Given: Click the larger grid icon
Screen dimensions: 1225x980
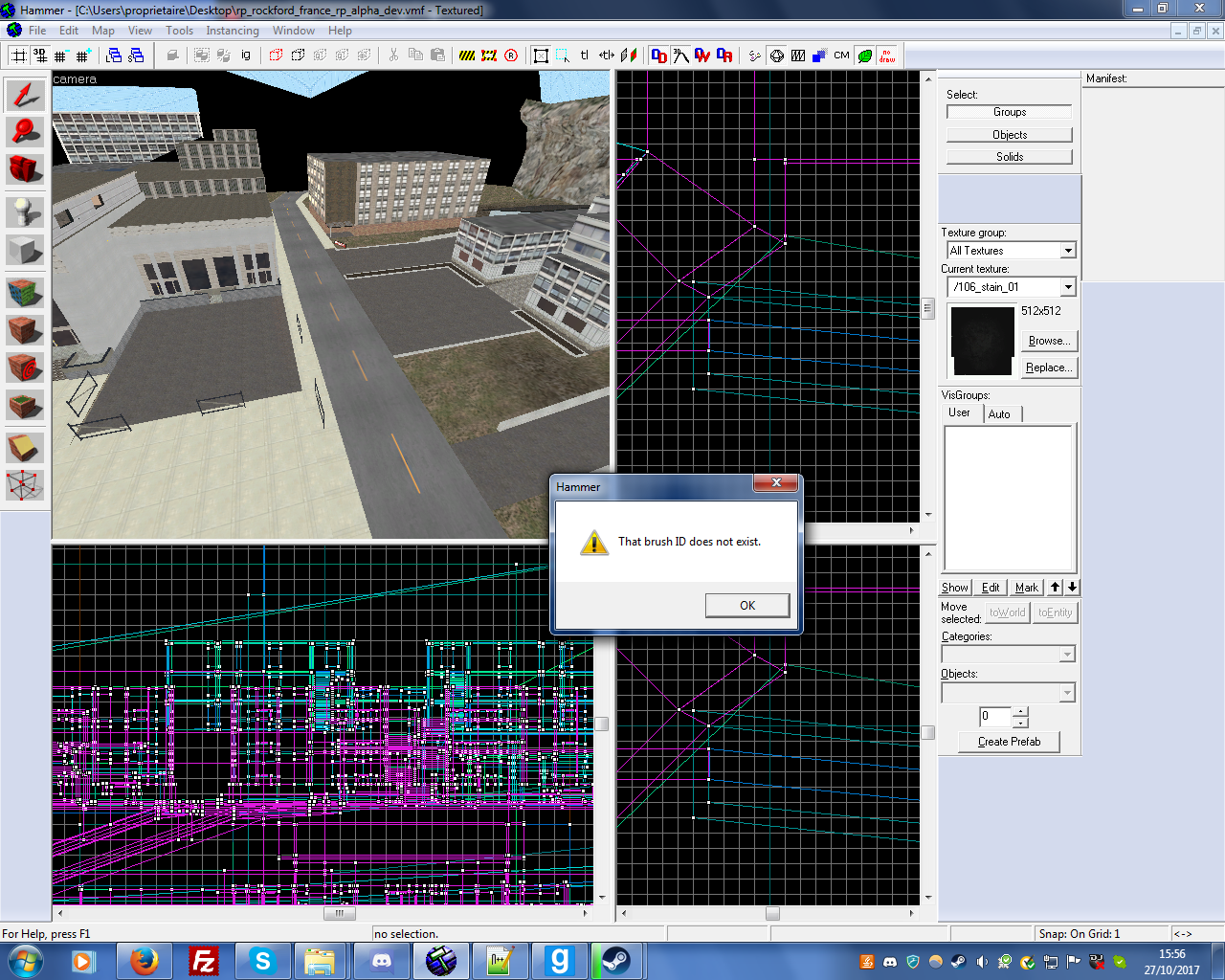Looking at the screenshot, I should [x=82, y=56].
